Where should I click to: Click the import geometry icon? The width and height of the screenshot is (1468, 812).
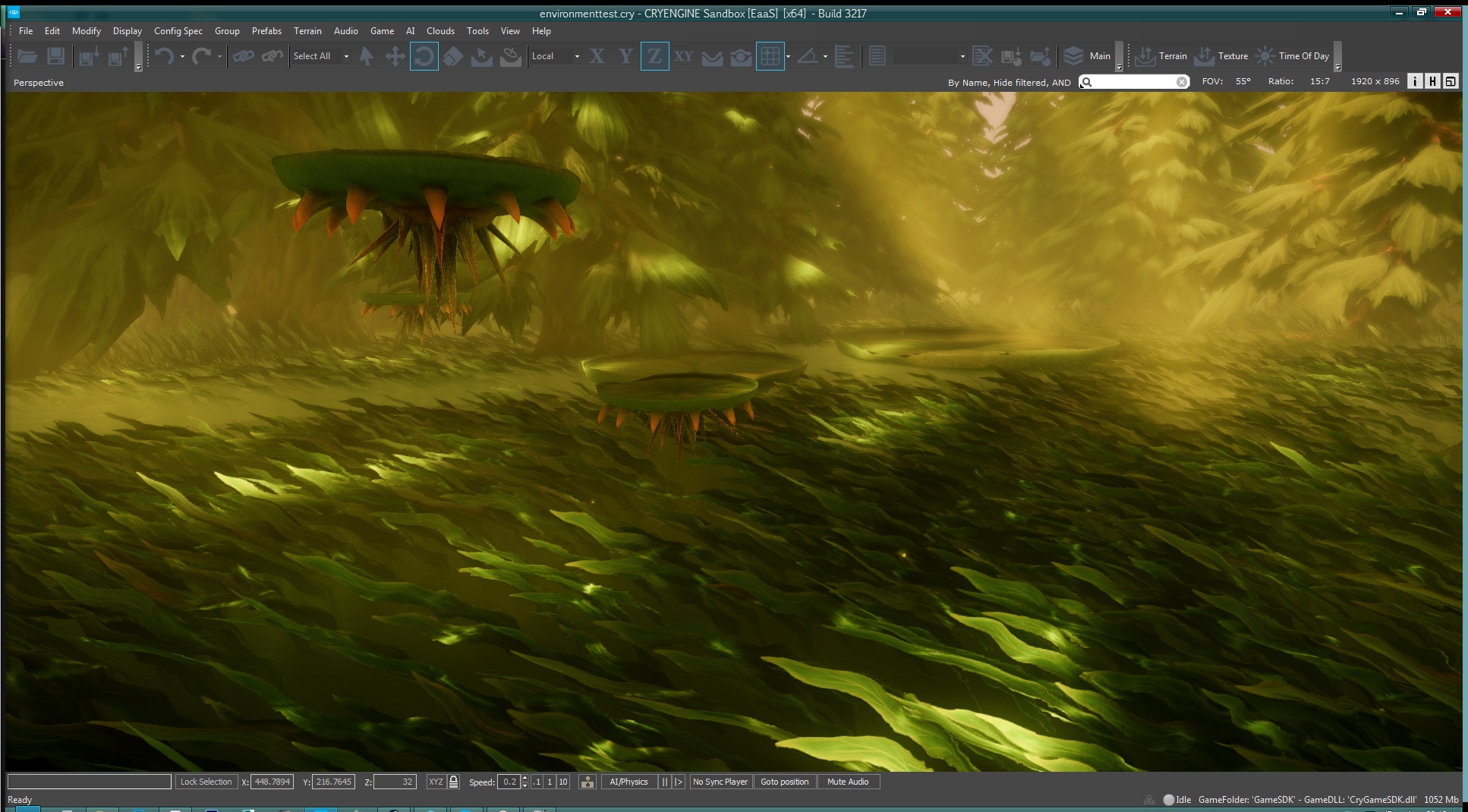118,56
